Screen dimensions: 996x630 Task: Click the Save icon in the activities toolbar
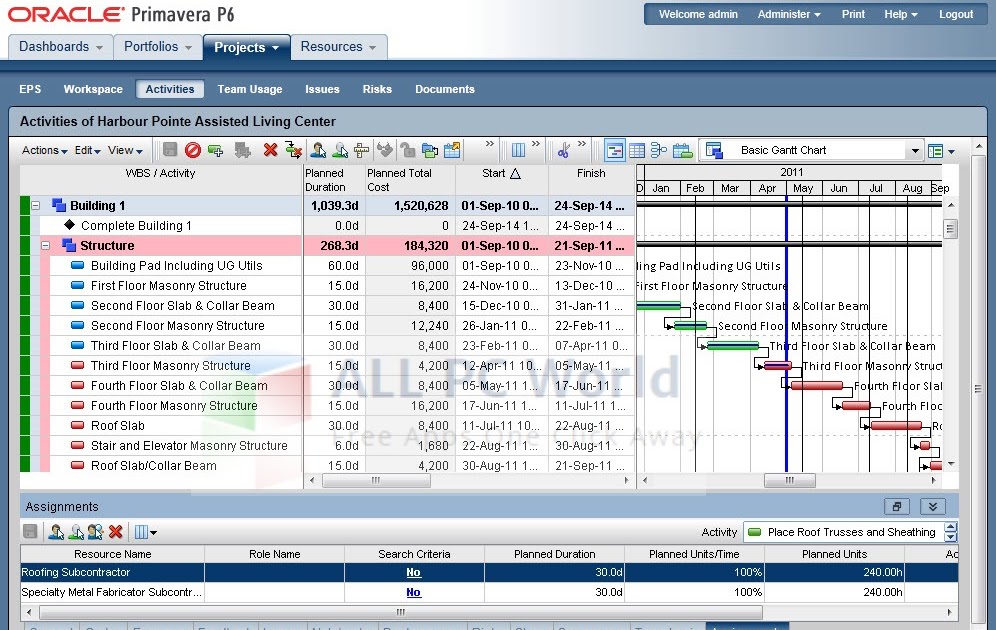coord(170,150)
